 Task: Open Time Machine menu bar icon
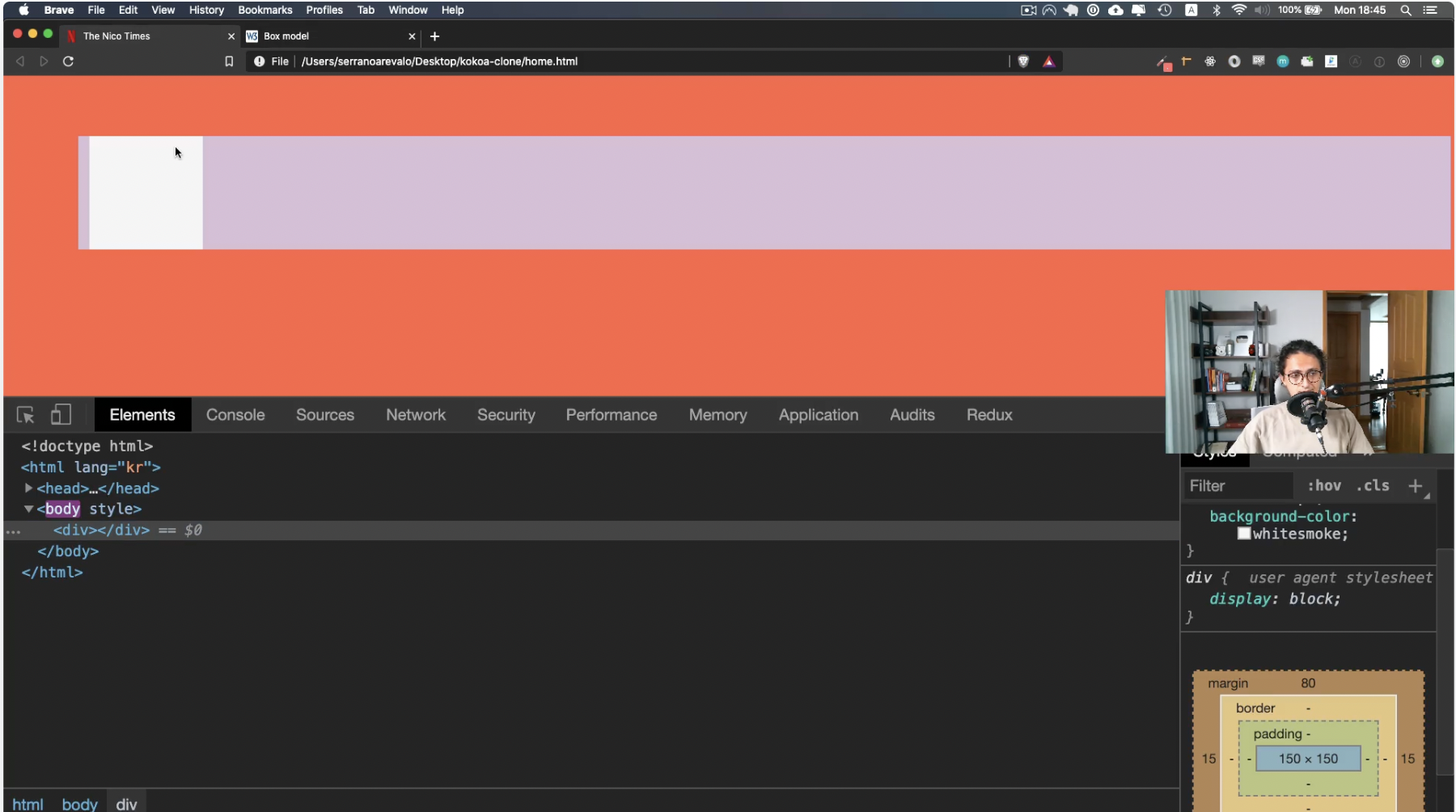point(1165,11)
